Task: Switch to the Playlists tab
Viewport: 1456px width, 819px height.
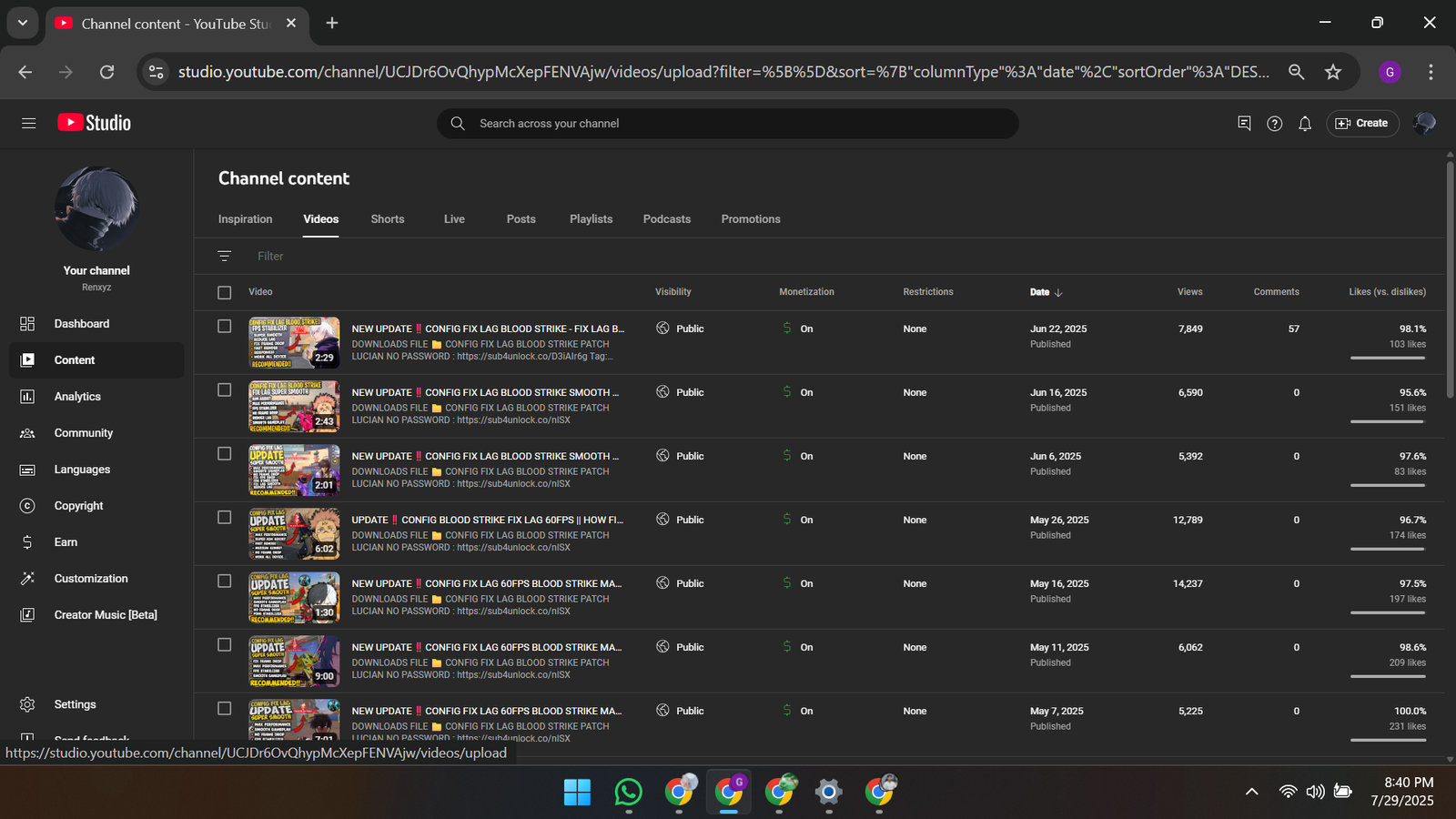Action: click(591, 219)
